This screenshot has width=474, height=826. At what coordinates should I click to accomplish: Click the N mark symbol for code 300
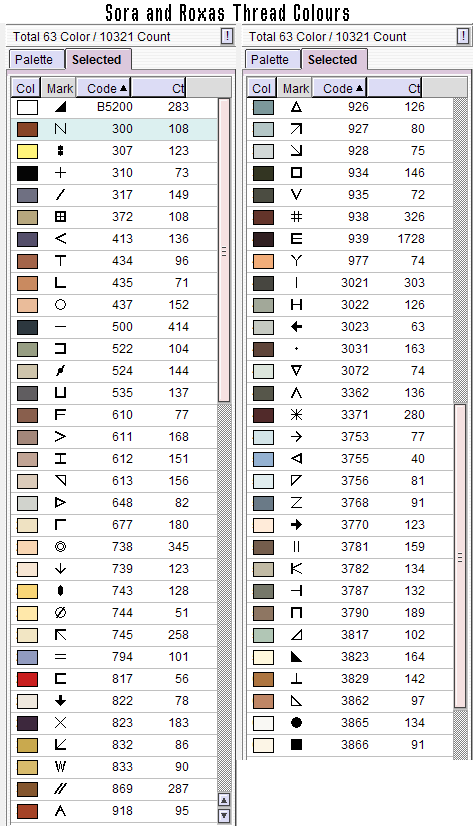61,129
